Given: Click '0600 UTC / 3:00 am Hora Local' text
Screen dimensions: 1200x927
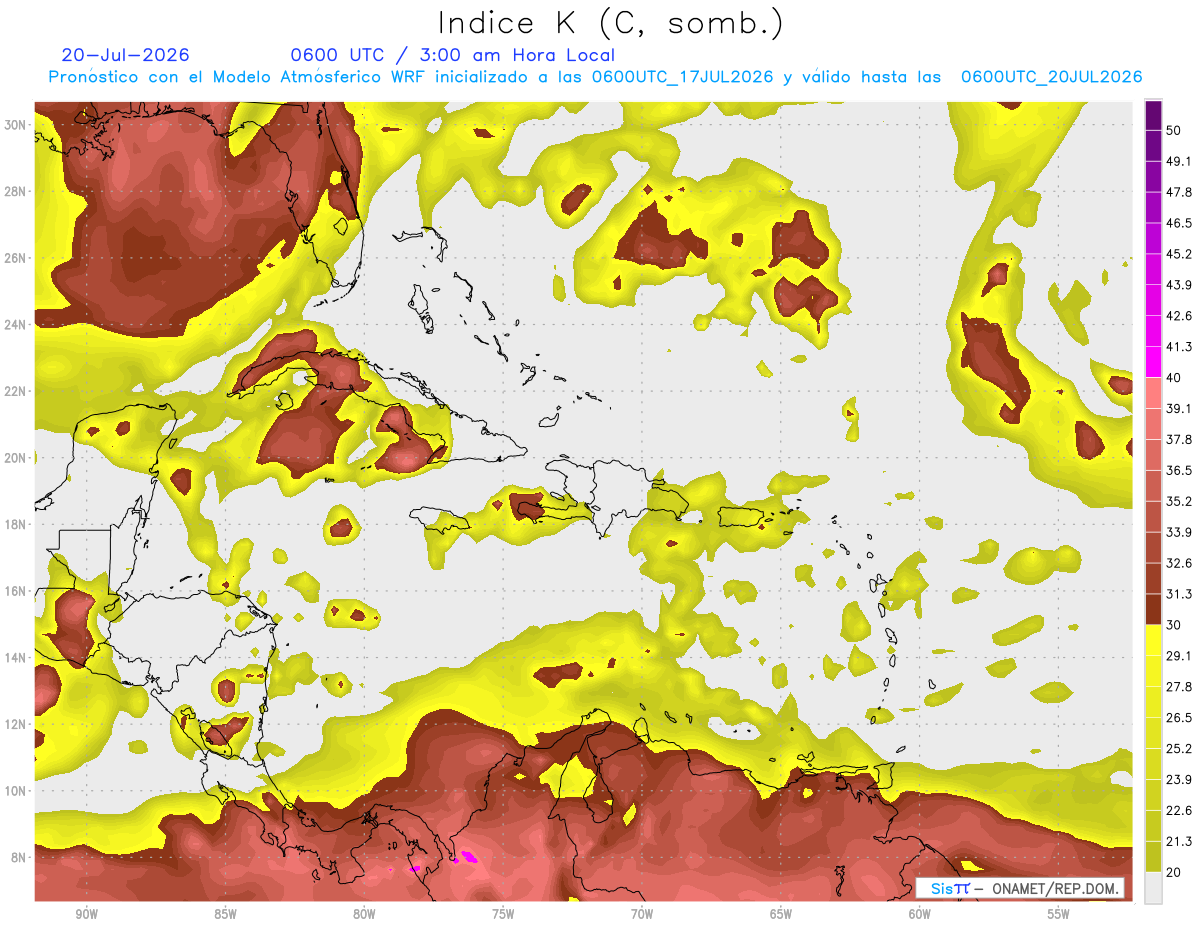Looking at the screenshot, I should 452,55.
